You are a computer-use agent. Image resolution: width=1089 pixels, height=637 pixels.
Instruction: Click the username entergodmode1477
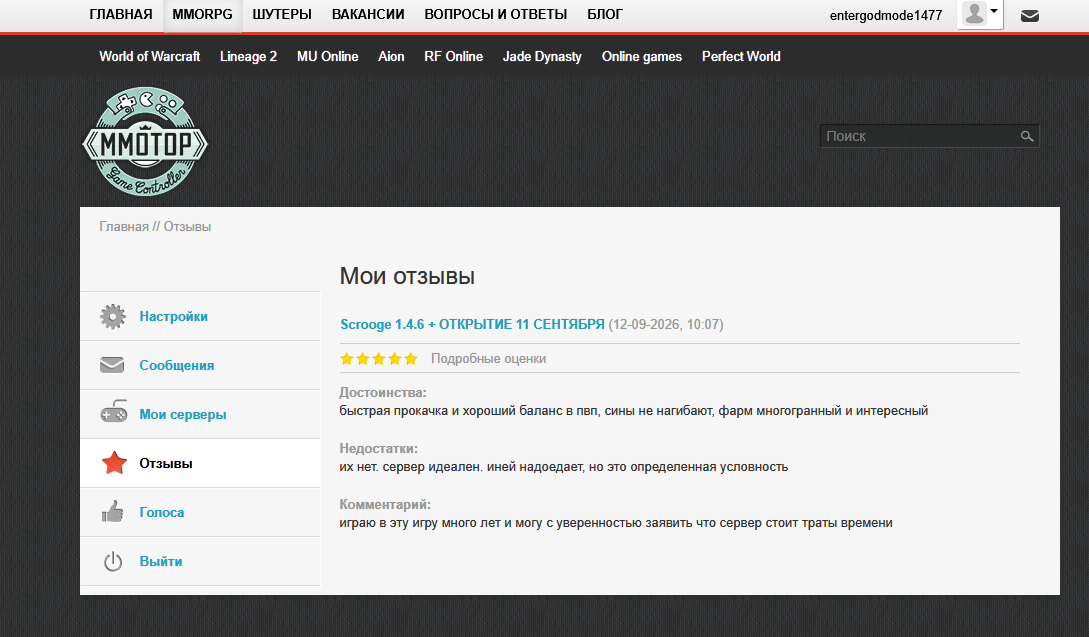point(886,15)
